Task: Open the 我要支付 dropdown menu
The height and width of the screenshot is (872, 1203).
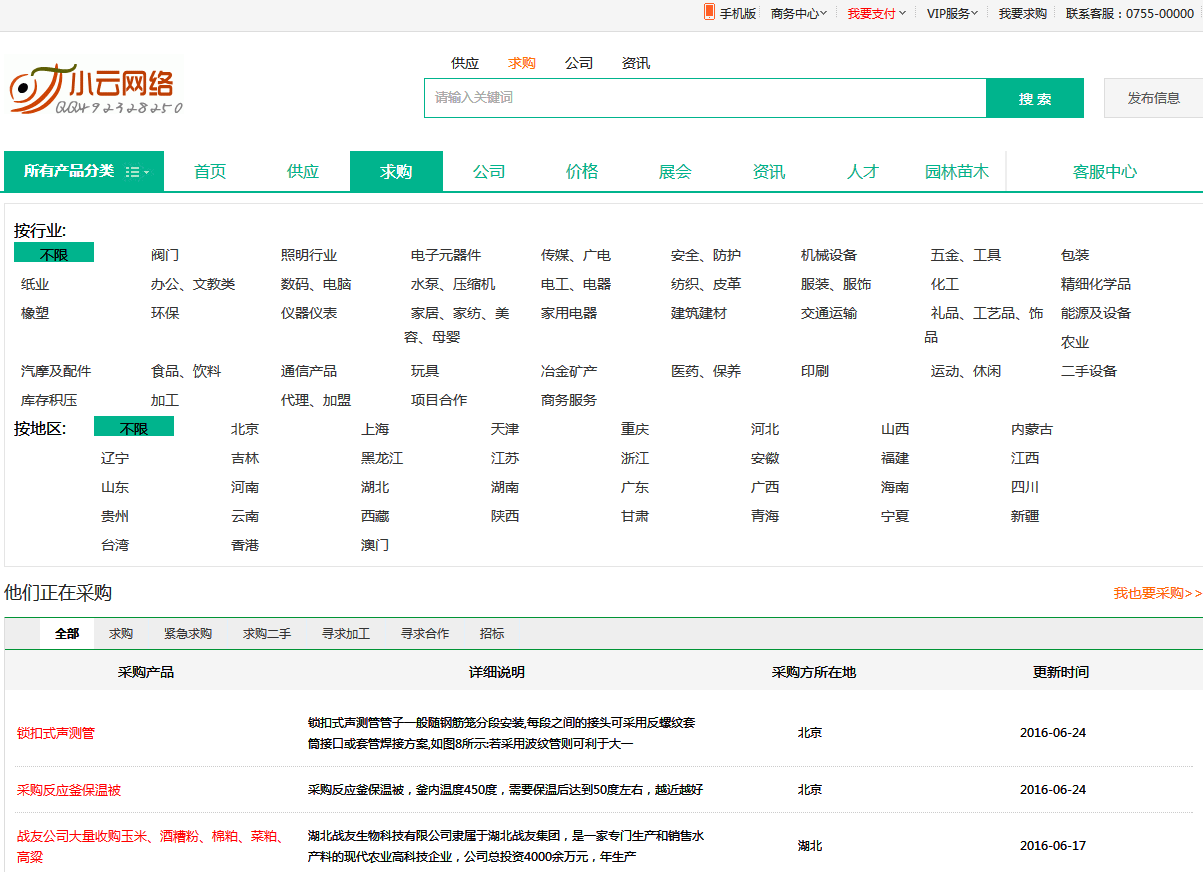Action: tap(876, 14)
